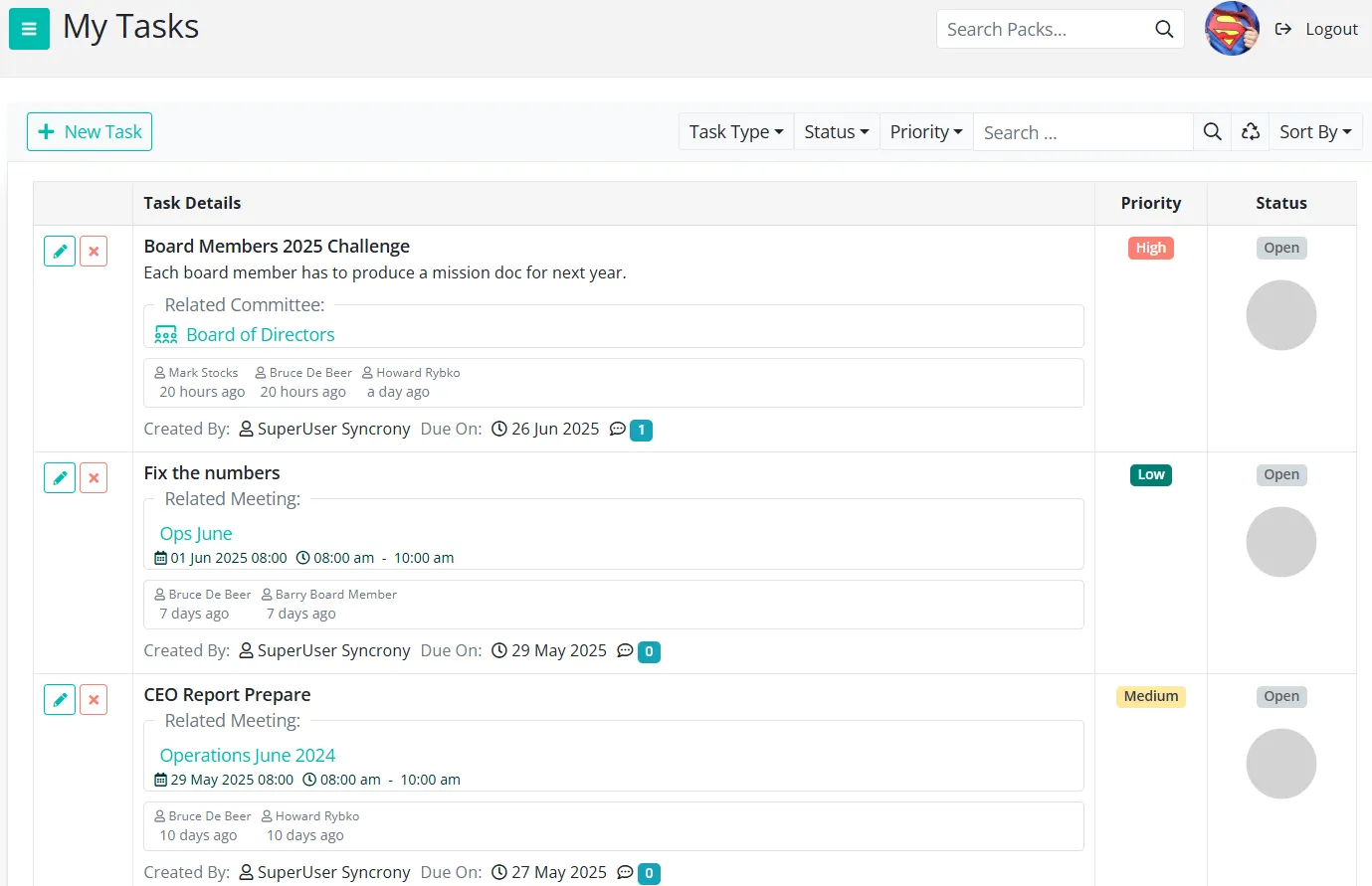Click the task search magnifier button

[1212, 132]
